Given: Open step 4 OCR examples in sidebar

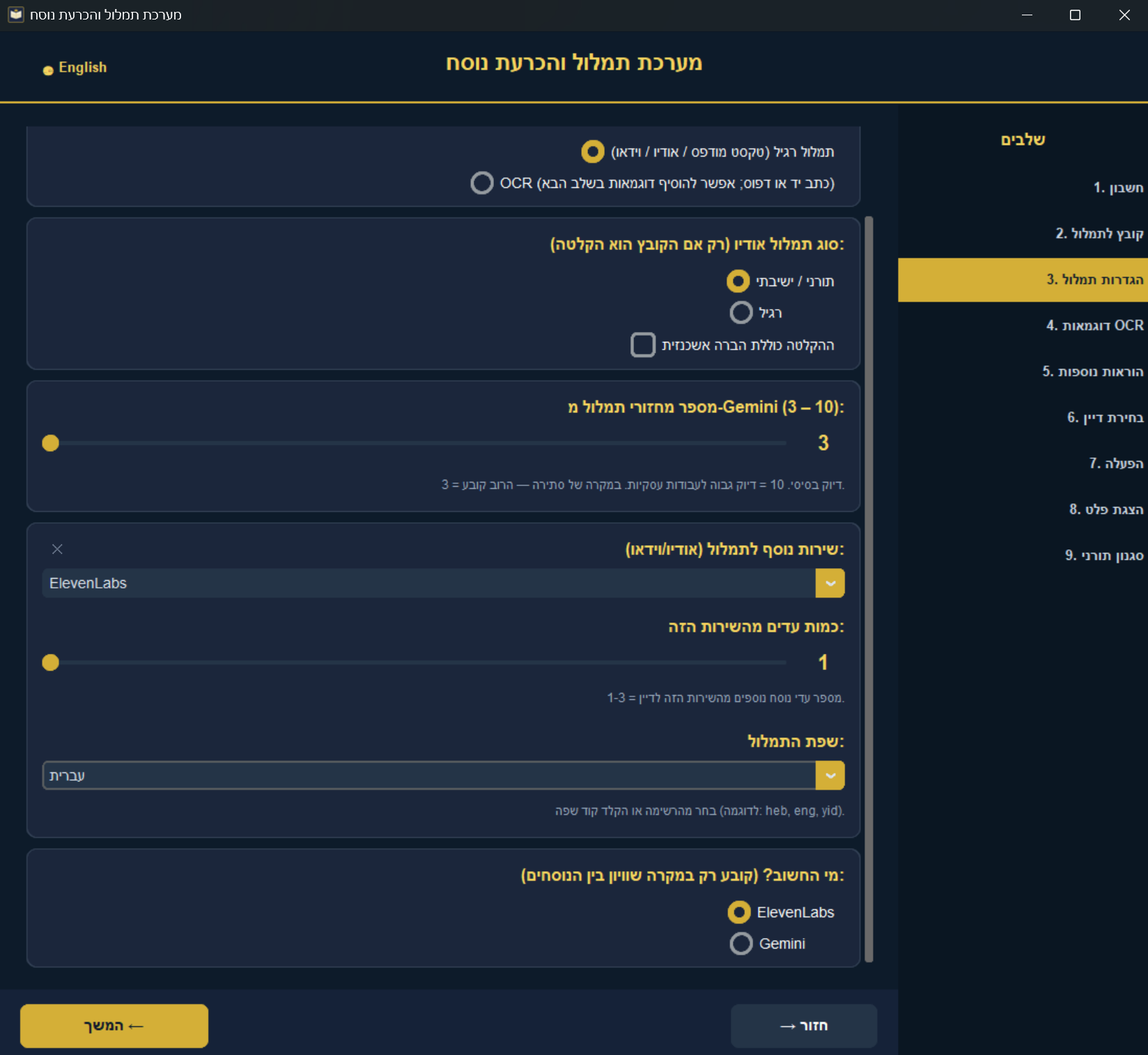Looking at the screenshot, I should click(1094, 325).
